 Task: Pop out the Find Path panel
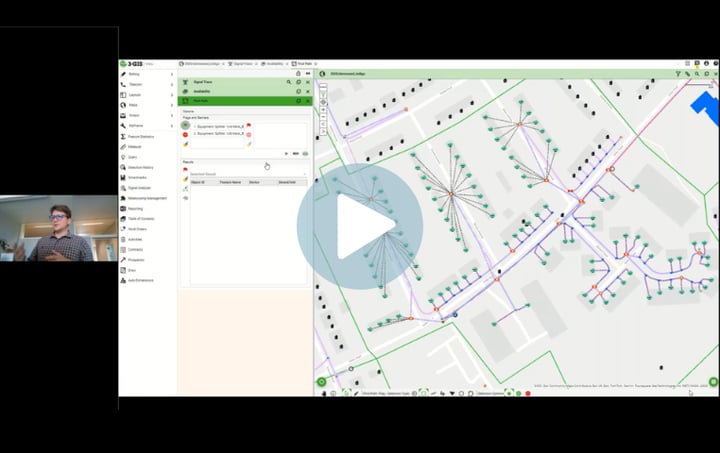(298, 101)
